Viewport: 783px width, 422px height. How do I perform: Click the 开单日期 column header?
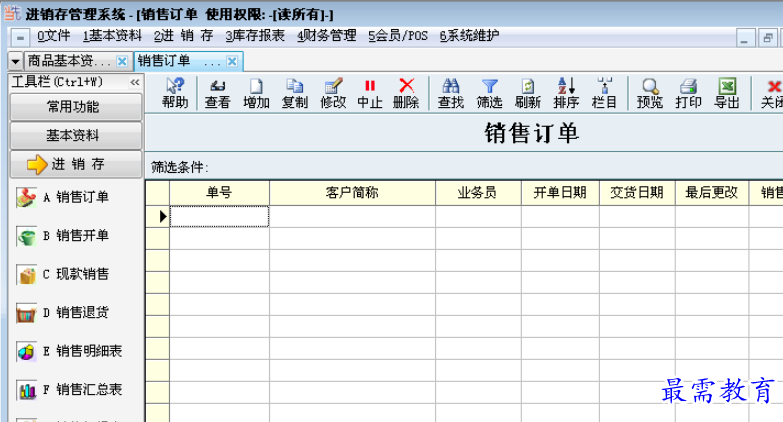coord(560,193)
